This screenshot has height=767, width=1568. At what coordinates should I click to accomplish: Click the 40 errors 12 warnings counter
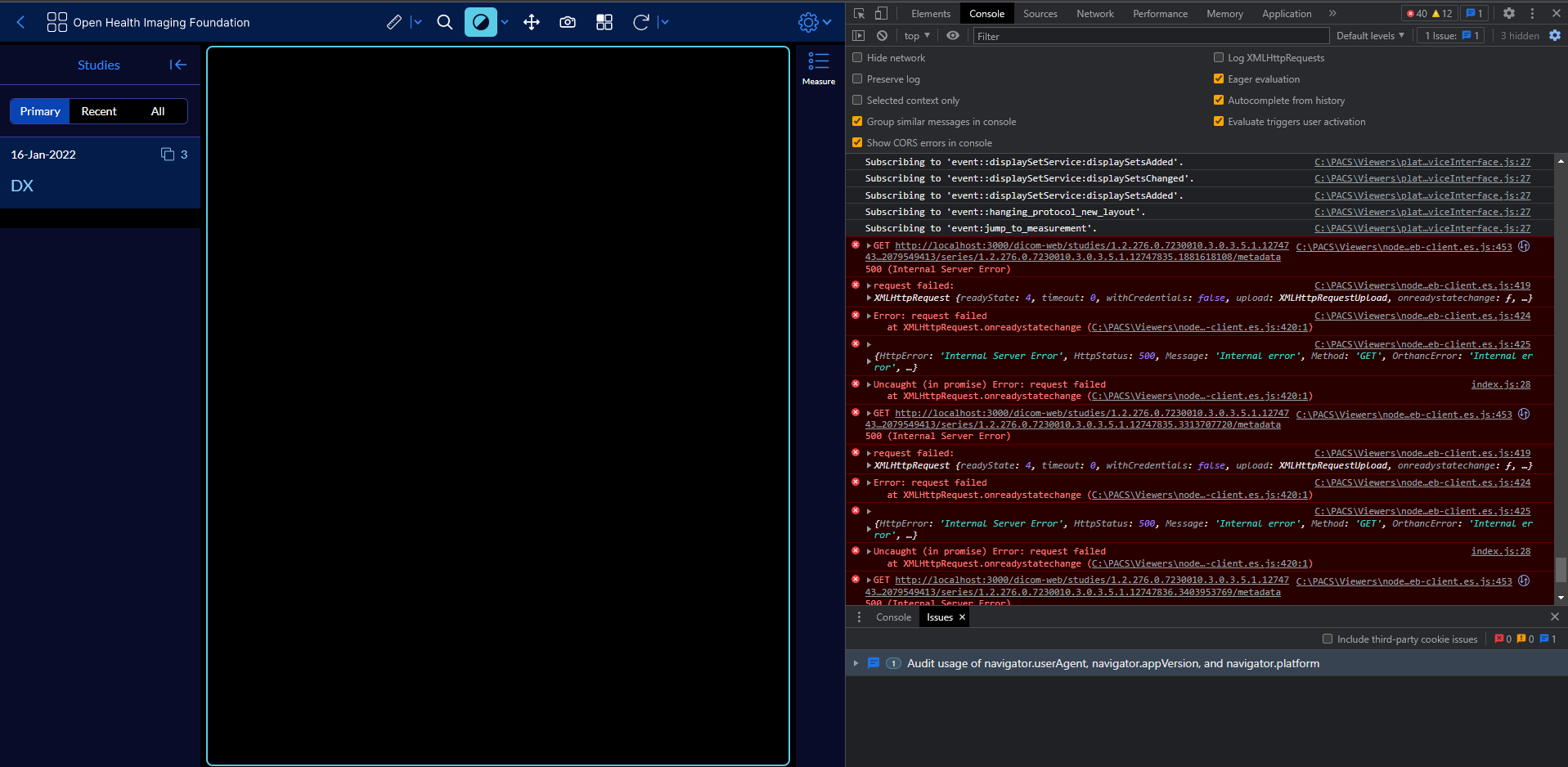pyautogui.click(x=1429, y=13)
